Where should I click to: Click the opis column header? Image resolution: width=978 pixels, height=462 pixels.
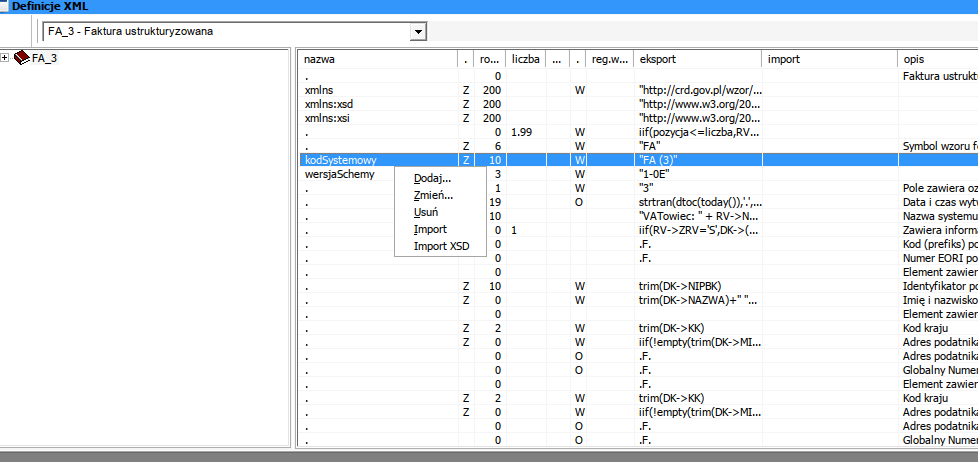click(936, 59)
